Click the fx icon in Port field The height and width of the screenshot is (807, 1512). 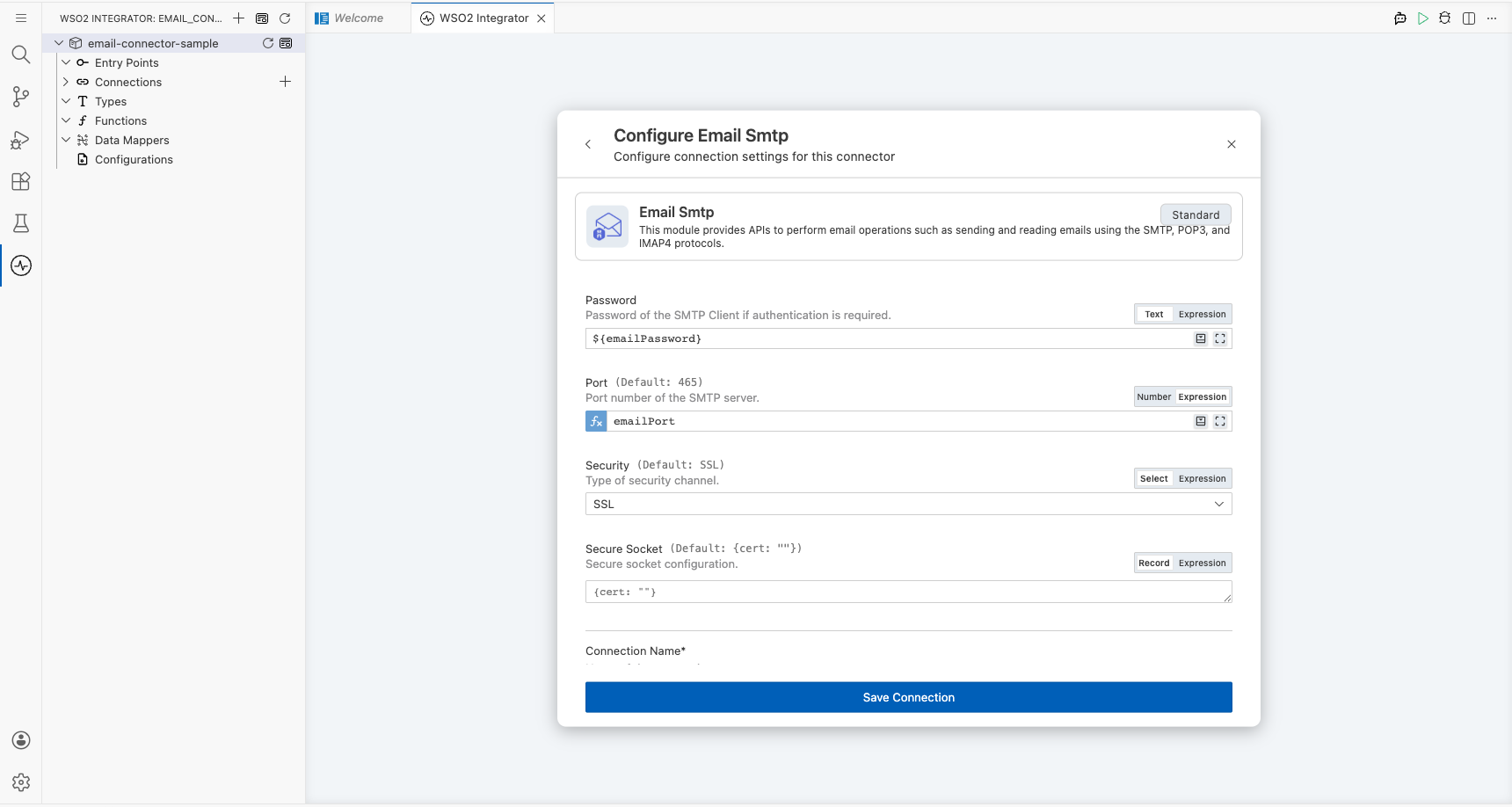[x=596, y=421]
